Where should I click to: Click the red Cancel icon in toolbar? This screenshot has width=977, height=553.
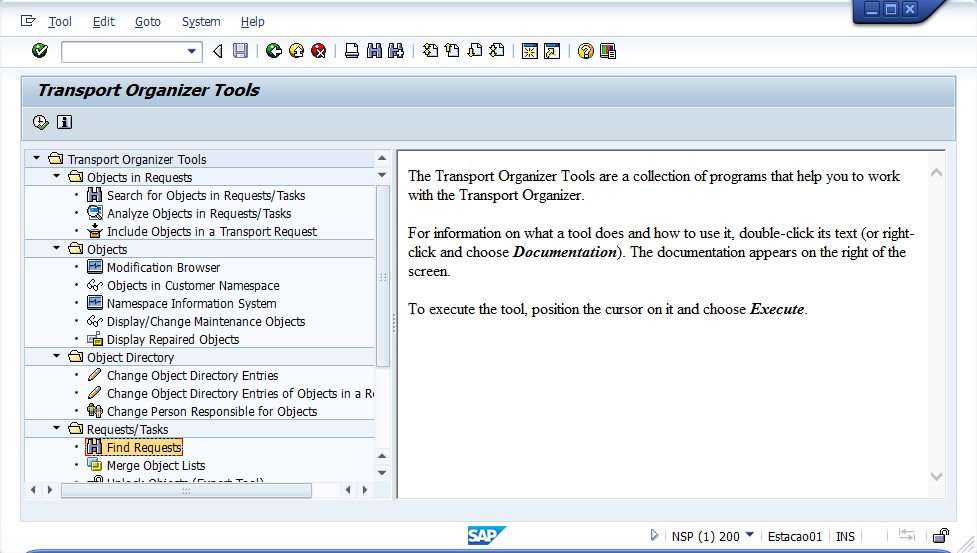click(x=319, y=51)
